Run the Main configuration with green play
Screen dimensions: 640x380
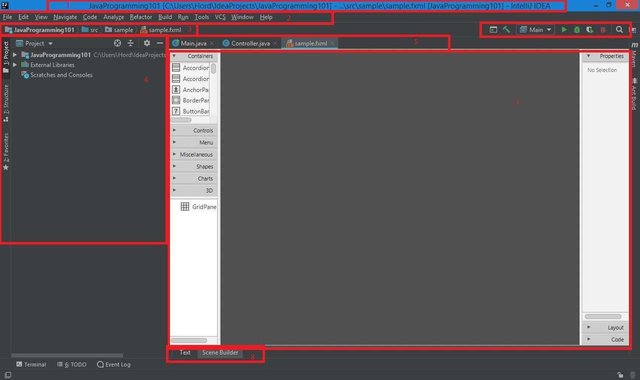[564, 30]
